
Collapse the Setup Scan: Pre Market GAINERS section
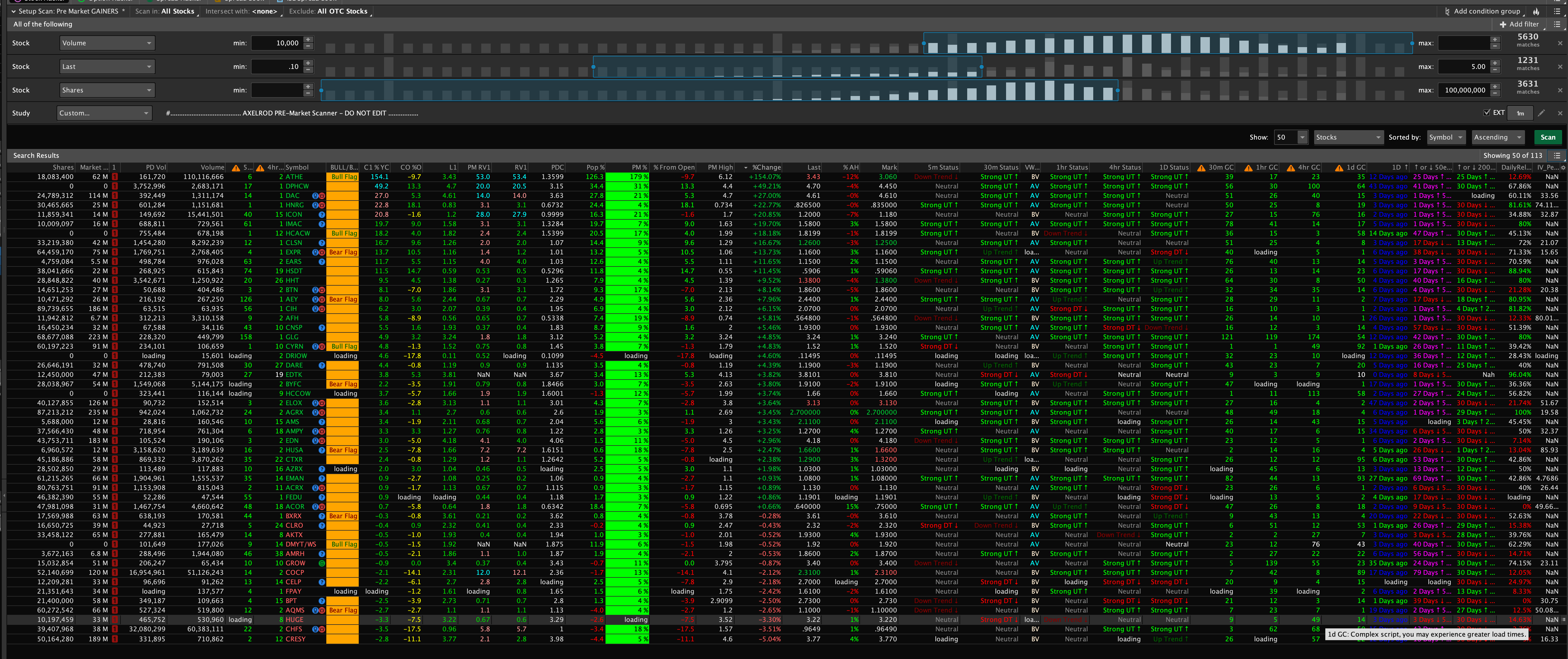pos(13,11)
